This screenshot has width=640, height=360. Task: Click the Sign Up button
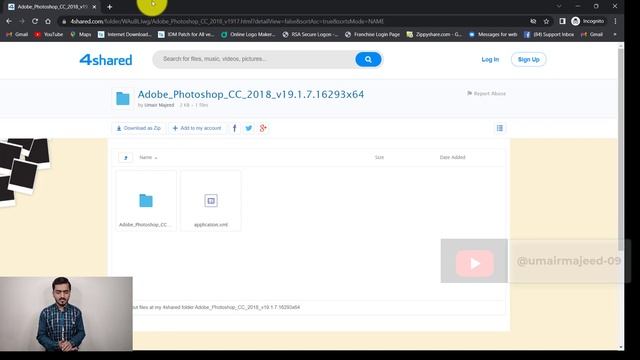click(529, 60)
